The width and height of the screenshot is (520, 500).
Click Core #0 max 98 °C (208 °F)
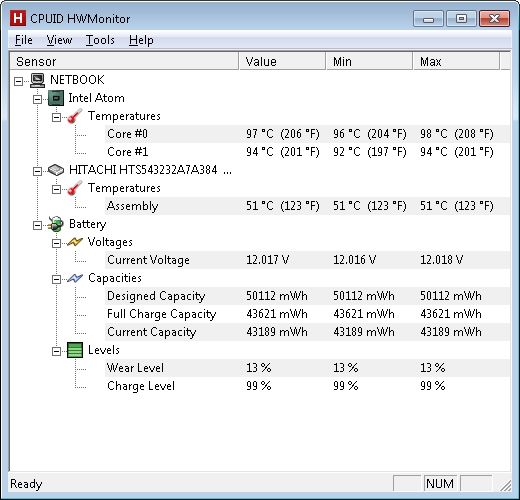[457, 134]
